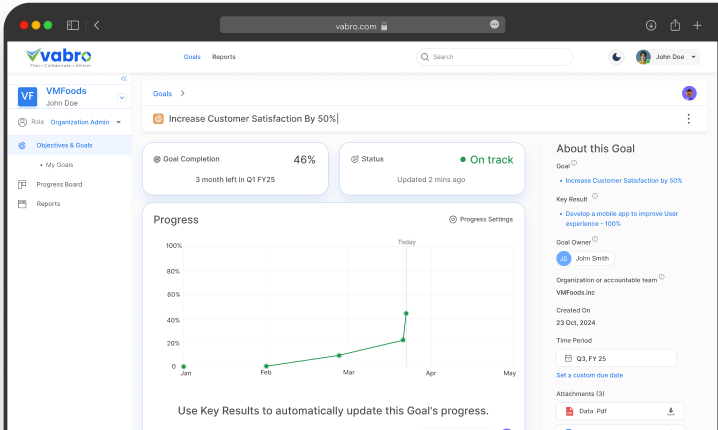This screenshot has width=718, height=430.
Task: Click the browser share icon
Action: pyautogui.click(x=675, y=25)
